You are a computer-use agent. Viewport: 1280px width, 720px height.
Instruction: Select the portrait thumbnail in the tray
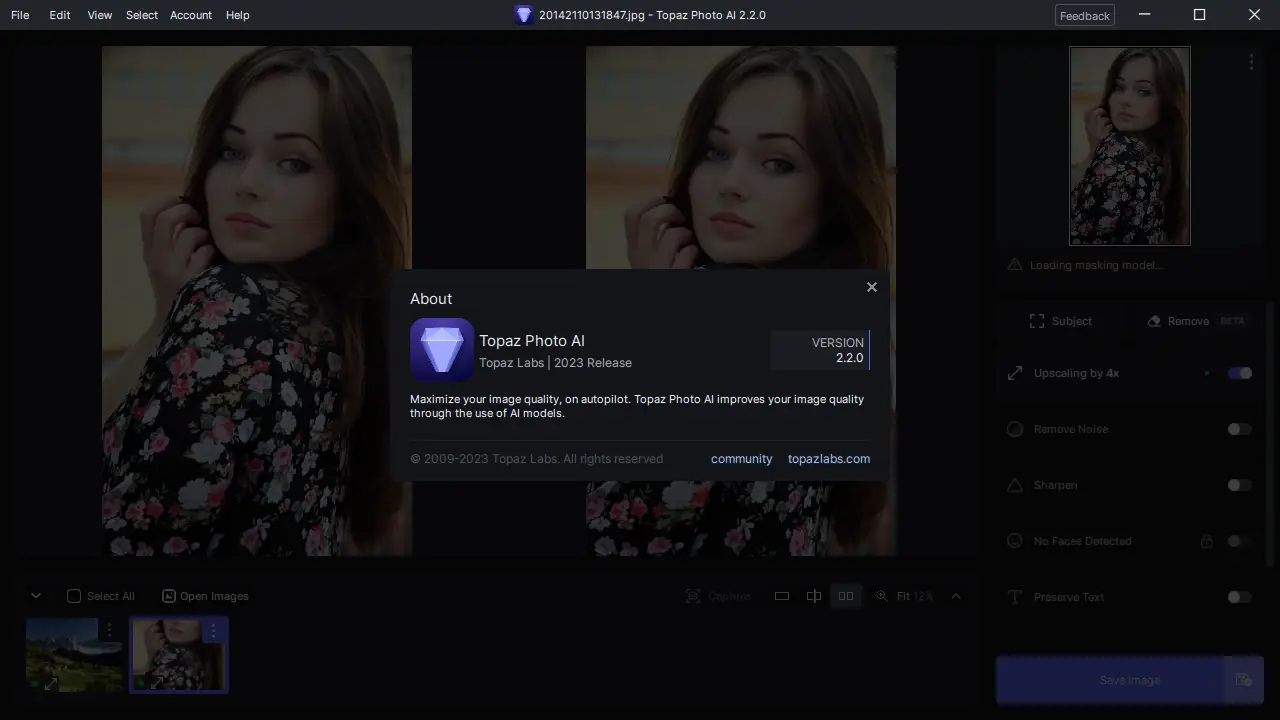click(179, 655)
